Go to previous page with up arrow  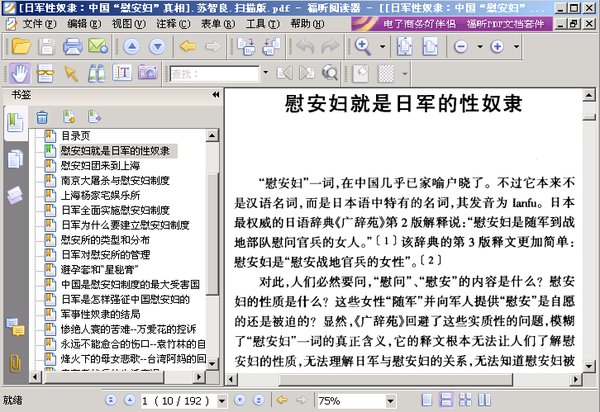click(132, 46)
